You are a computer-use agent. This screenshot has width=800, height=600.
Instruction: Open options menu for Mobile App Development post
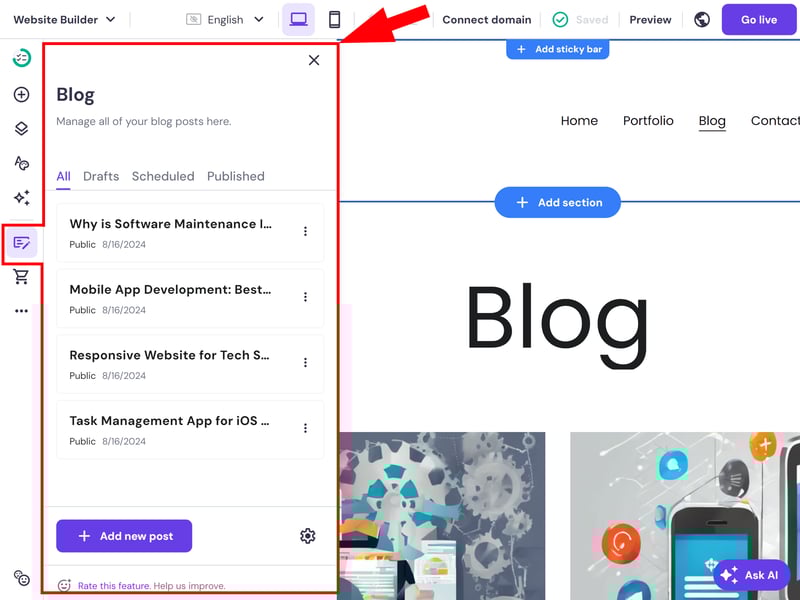pos(305,297)
